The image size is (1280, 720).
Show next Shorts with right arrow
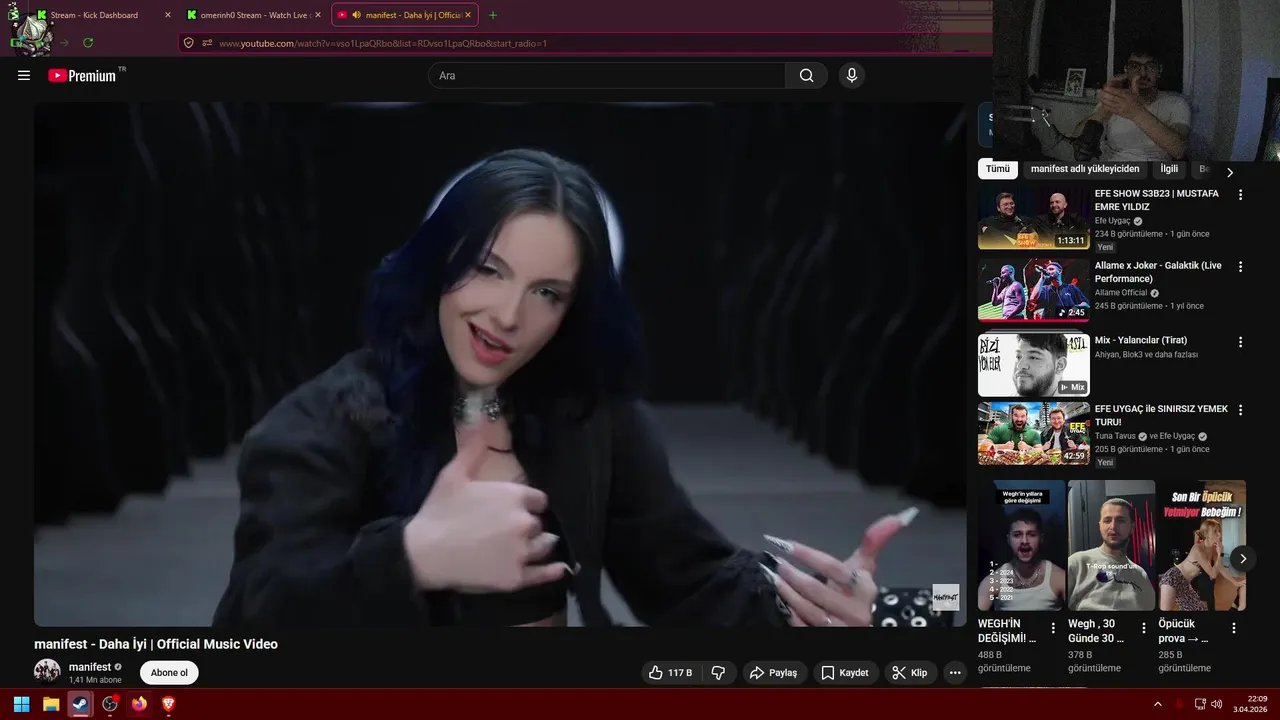pyautogui.click(x=1243, y=558)
